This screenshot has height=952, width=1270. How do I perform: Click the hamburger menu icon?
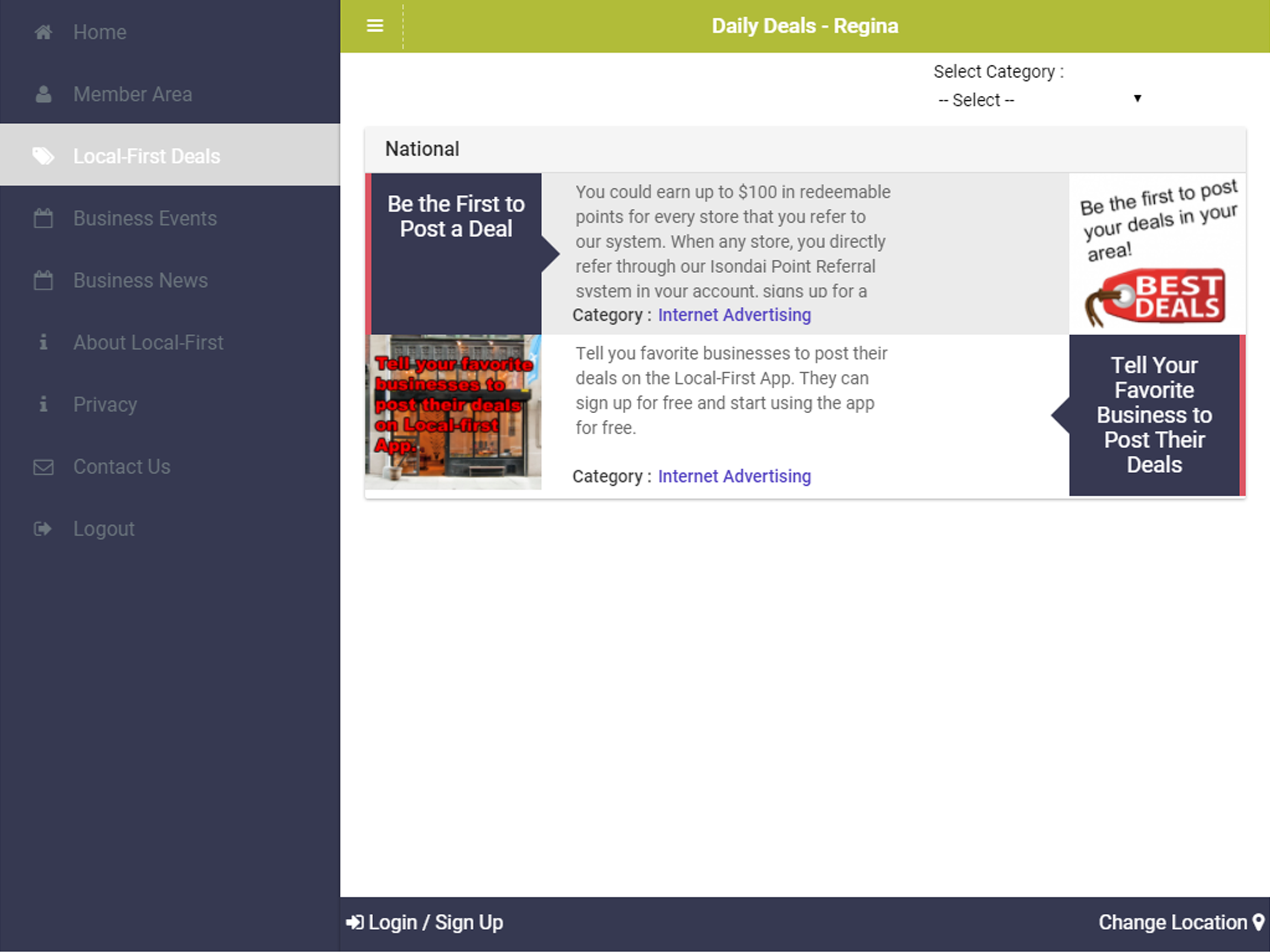pos(375,26)
